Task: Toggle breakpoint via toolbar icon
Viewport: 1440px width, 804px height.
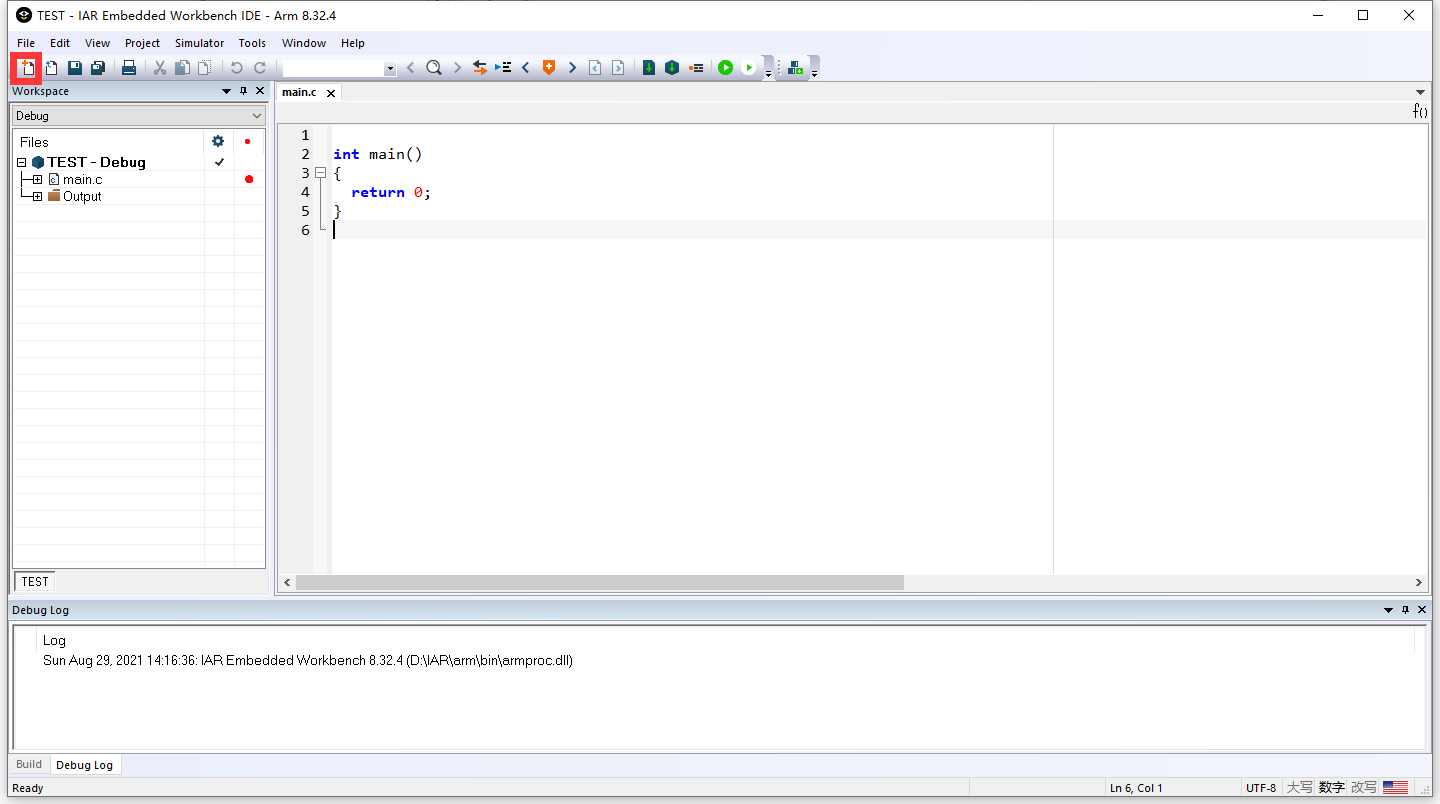Action: click(696, 68)
